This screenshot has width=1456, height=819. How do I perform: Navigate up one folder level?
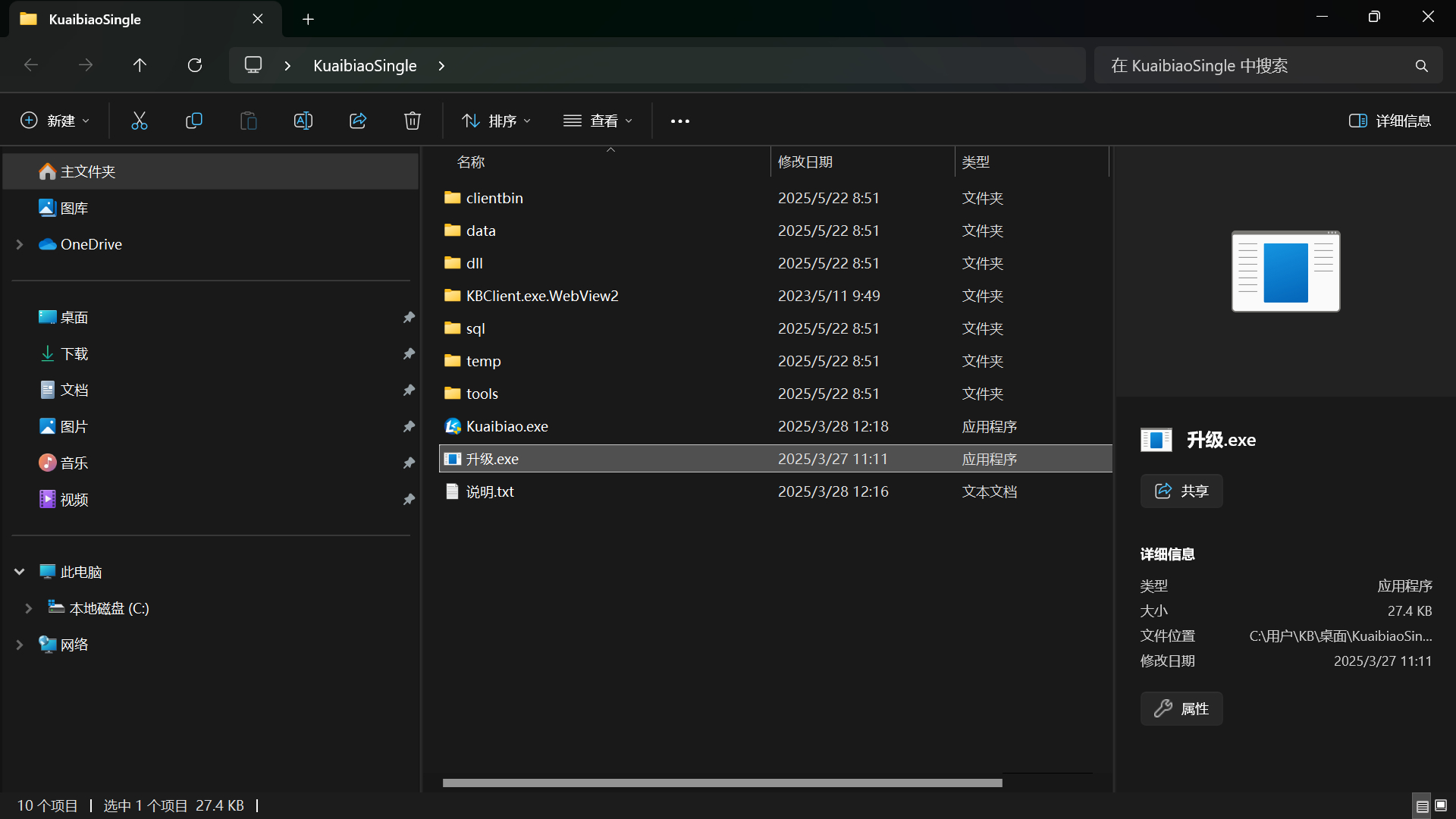140,65
